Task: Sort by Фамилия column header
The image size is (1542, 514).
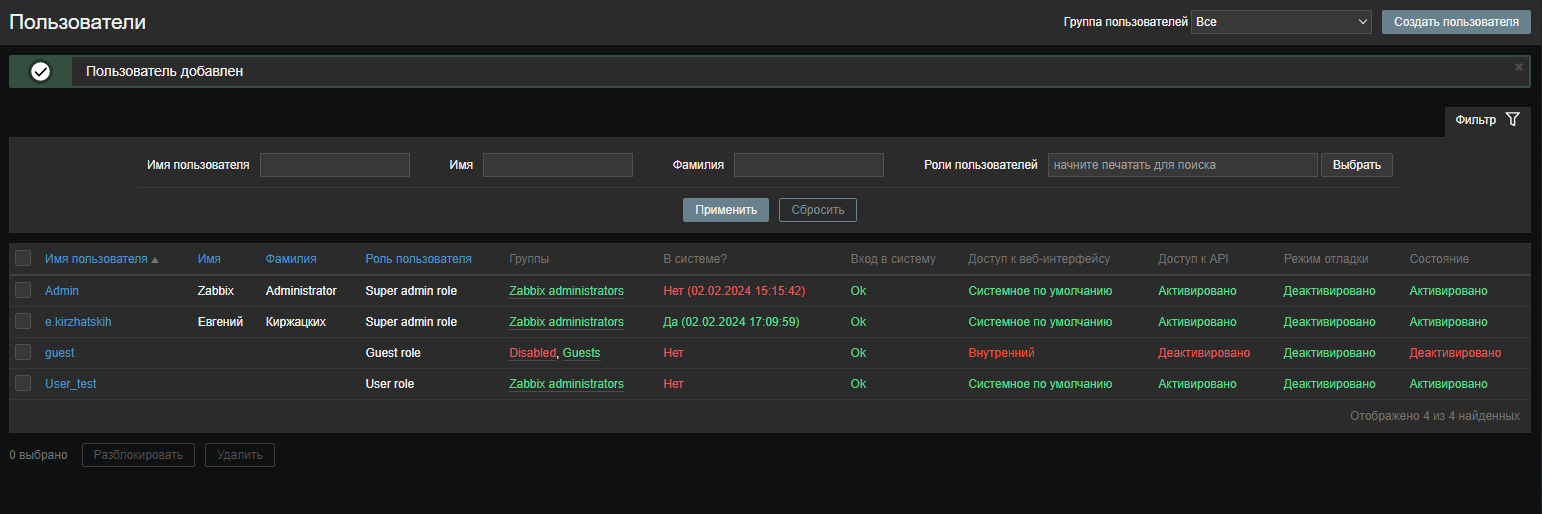Action: (x=291, y=259)
